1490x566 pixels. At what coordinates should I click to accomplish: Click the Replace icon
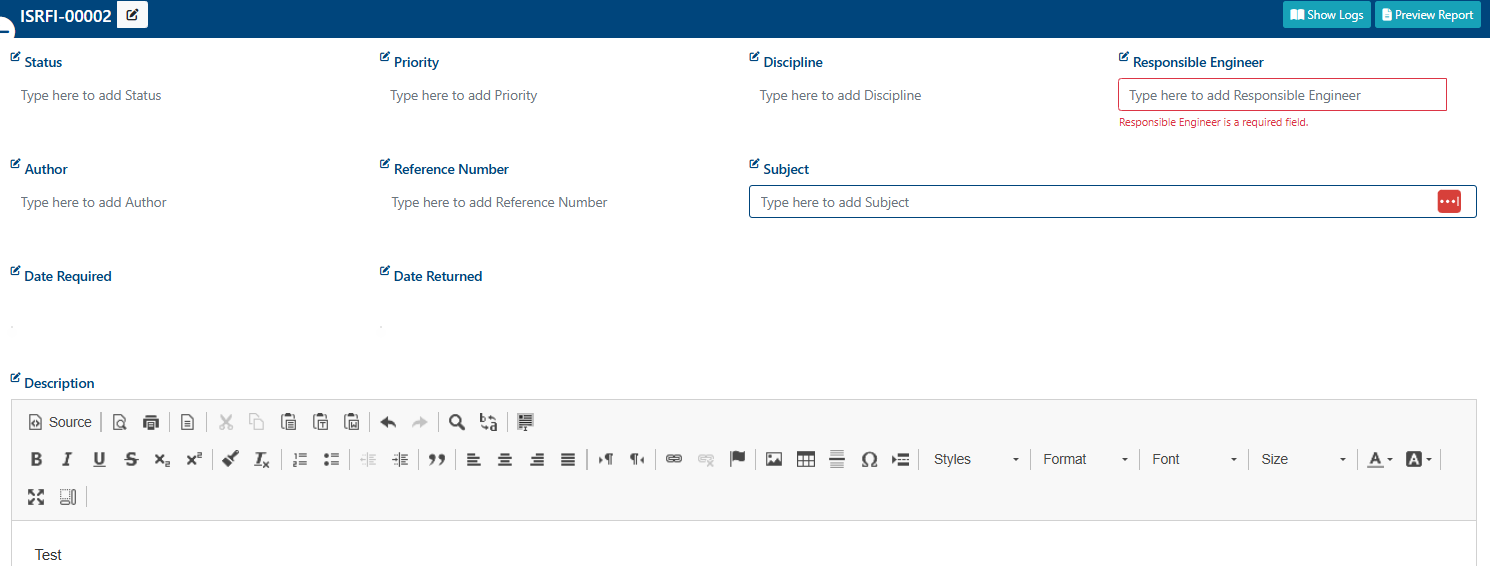click(x=488, y=422)
